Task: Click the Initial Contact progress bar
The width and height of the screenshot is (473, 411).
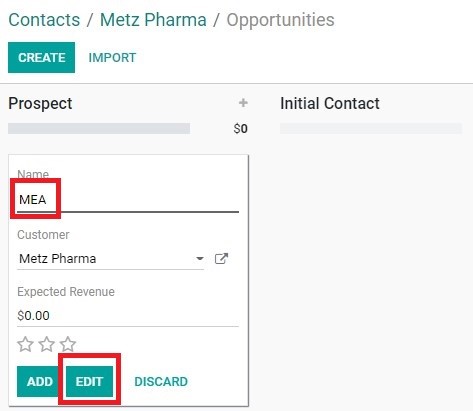Action: 371,128
